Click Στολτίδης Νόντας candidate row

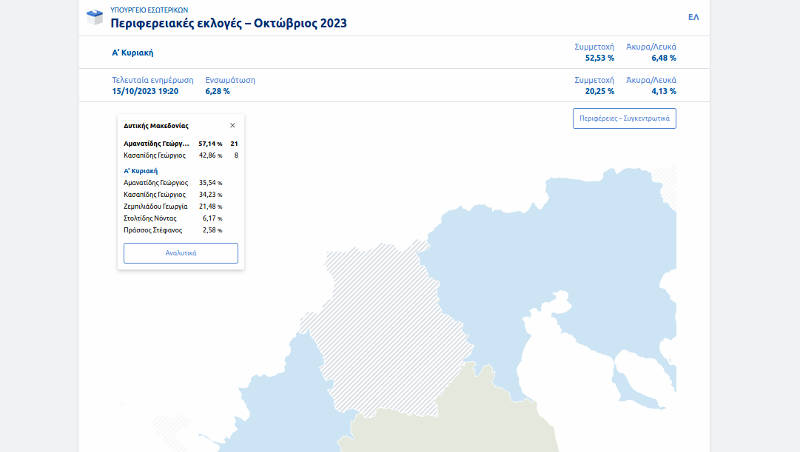[172, 217]
